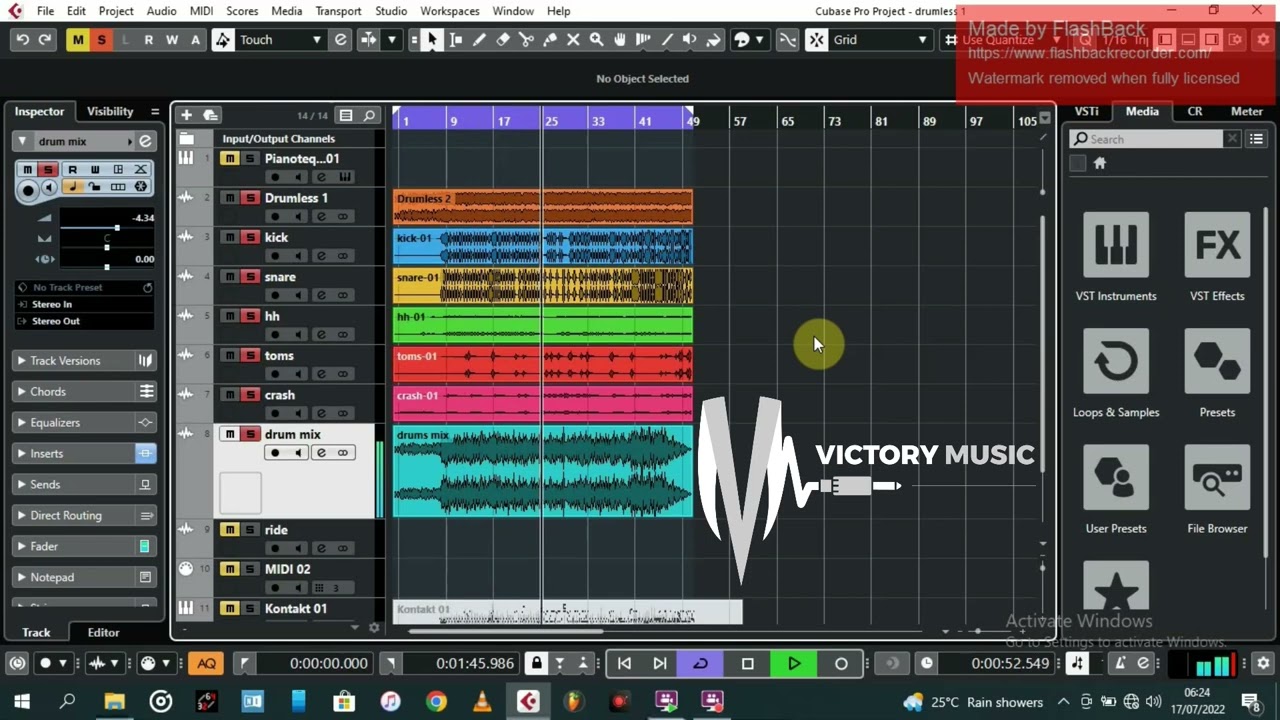1280x720 pixels.
Task: Open File Browser in Media tab
Action: click(1217, 489)
